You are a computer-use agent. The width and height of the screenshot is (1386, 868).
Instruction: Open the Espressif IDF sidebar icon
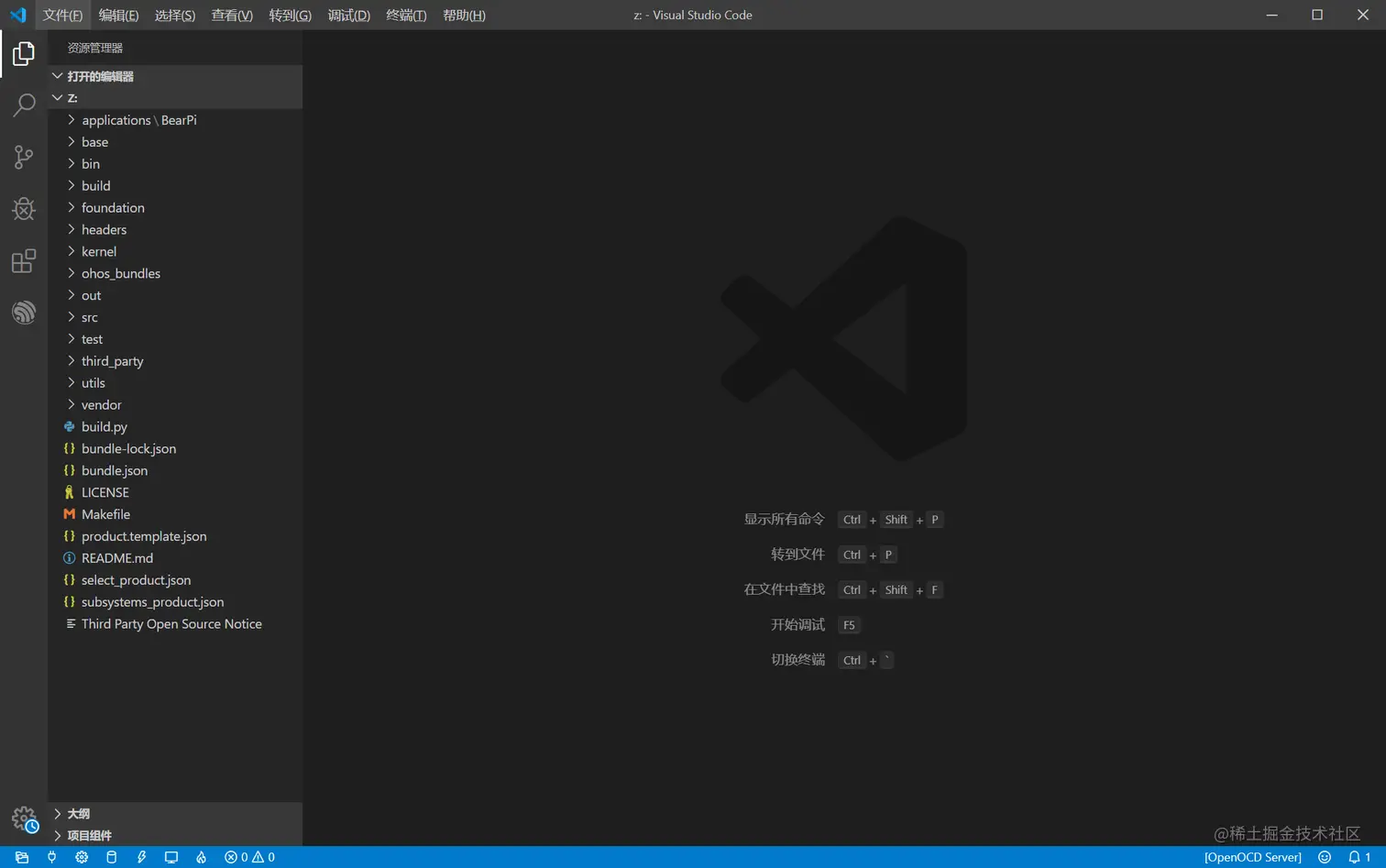pyautogui.click(x=24, y=313)
